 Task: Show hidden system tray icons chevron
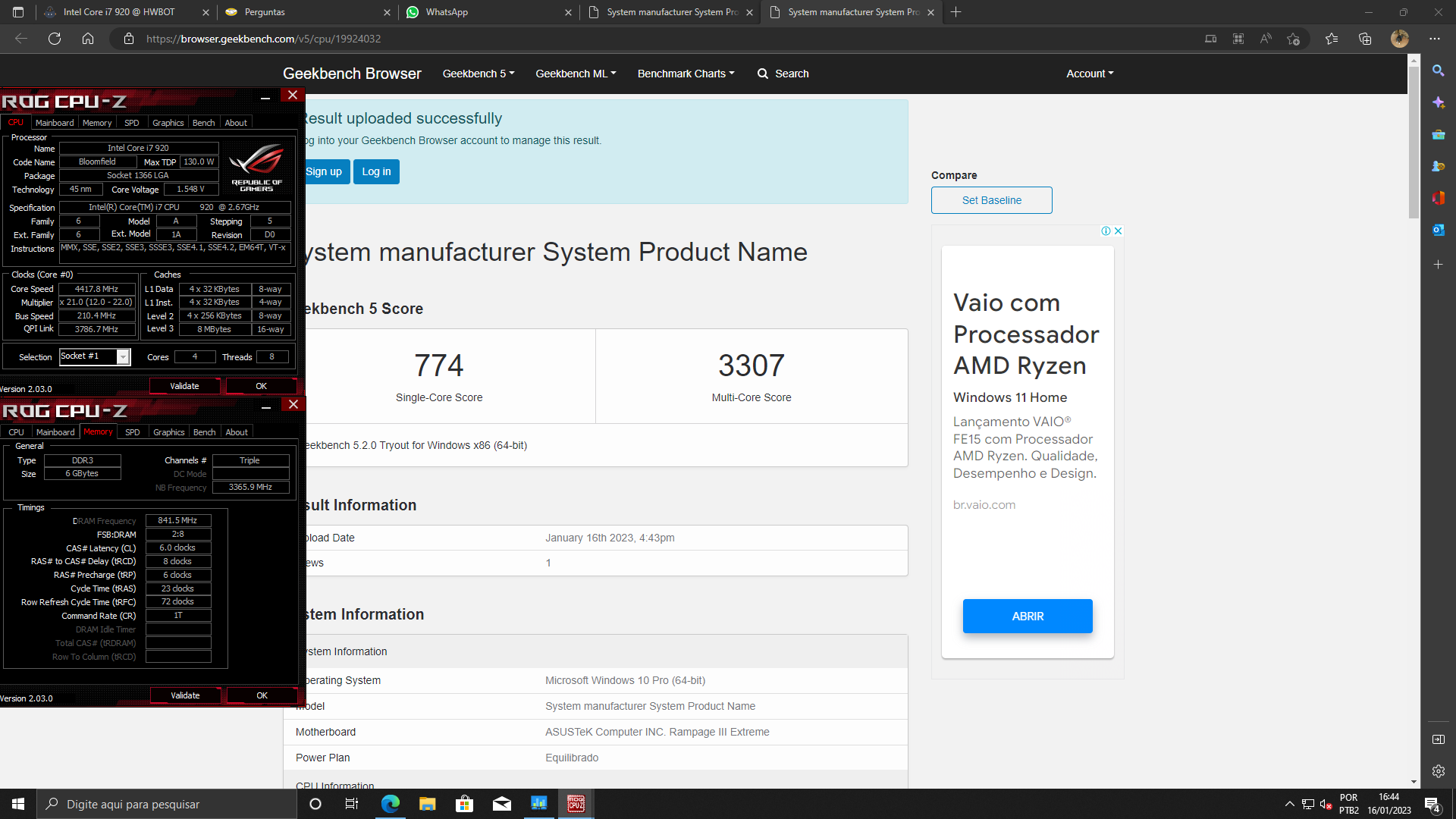1289,804
